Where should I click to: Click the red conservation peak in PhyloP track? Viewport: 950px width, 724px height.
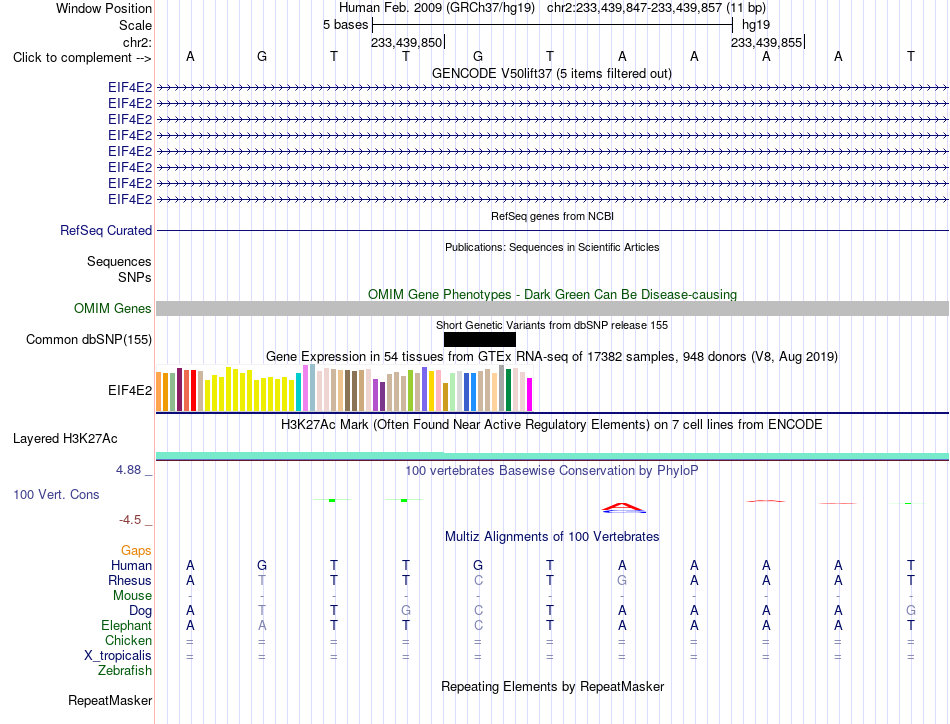click(x=623, y=508)
